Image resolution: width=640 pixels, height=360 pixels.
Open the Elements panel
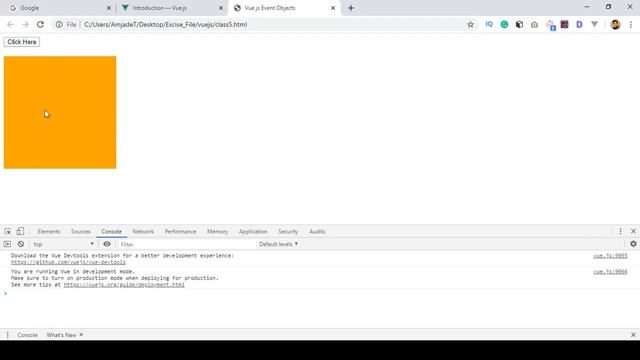(49, 231)
